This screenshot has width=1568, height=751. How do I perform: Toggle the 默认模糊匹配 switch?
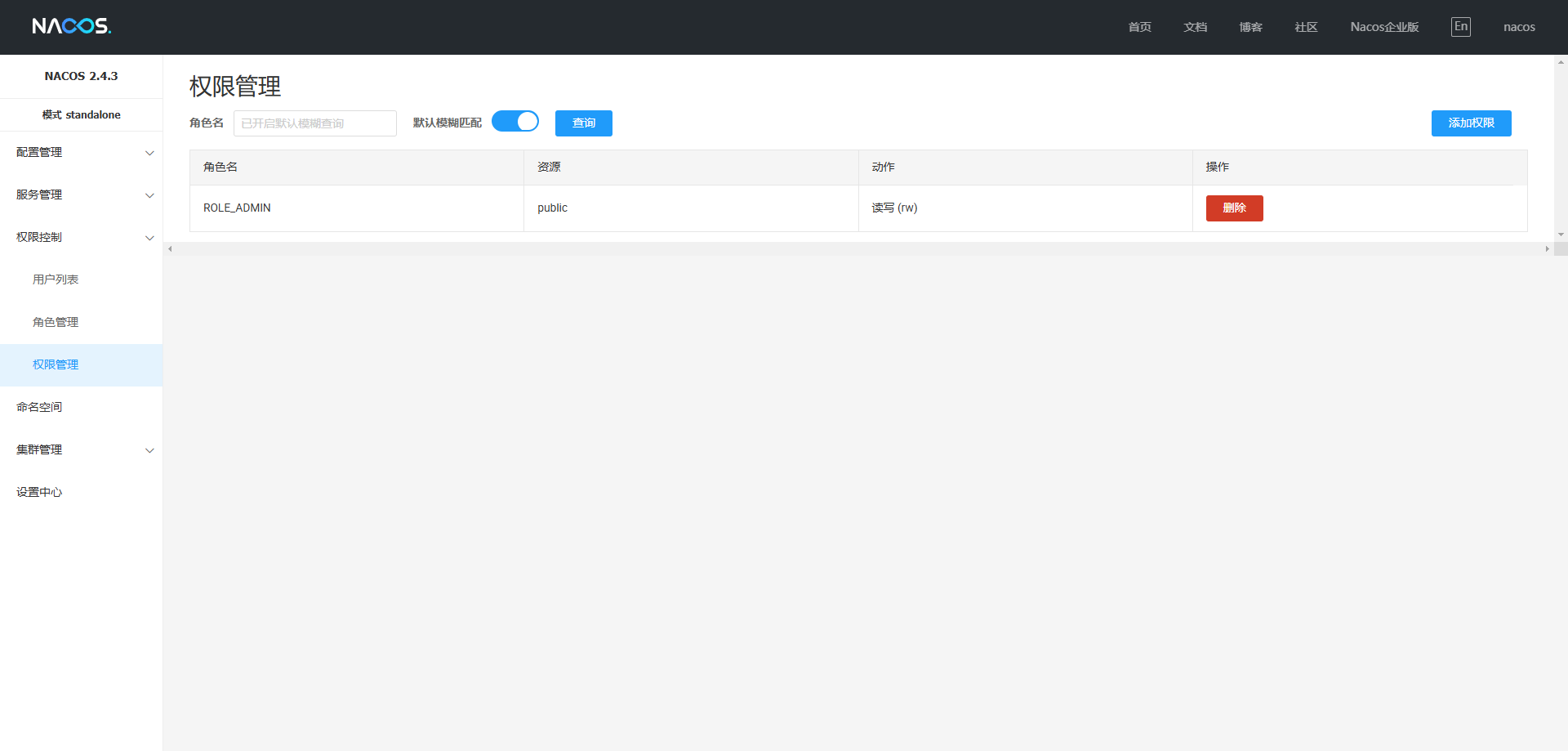click(515, 122)
